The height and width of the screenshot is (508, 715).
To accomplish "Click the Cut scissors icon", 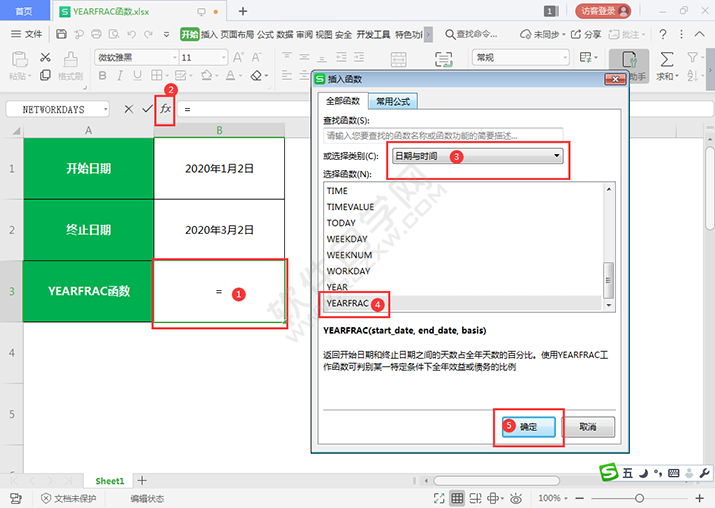I will [45, 57].
